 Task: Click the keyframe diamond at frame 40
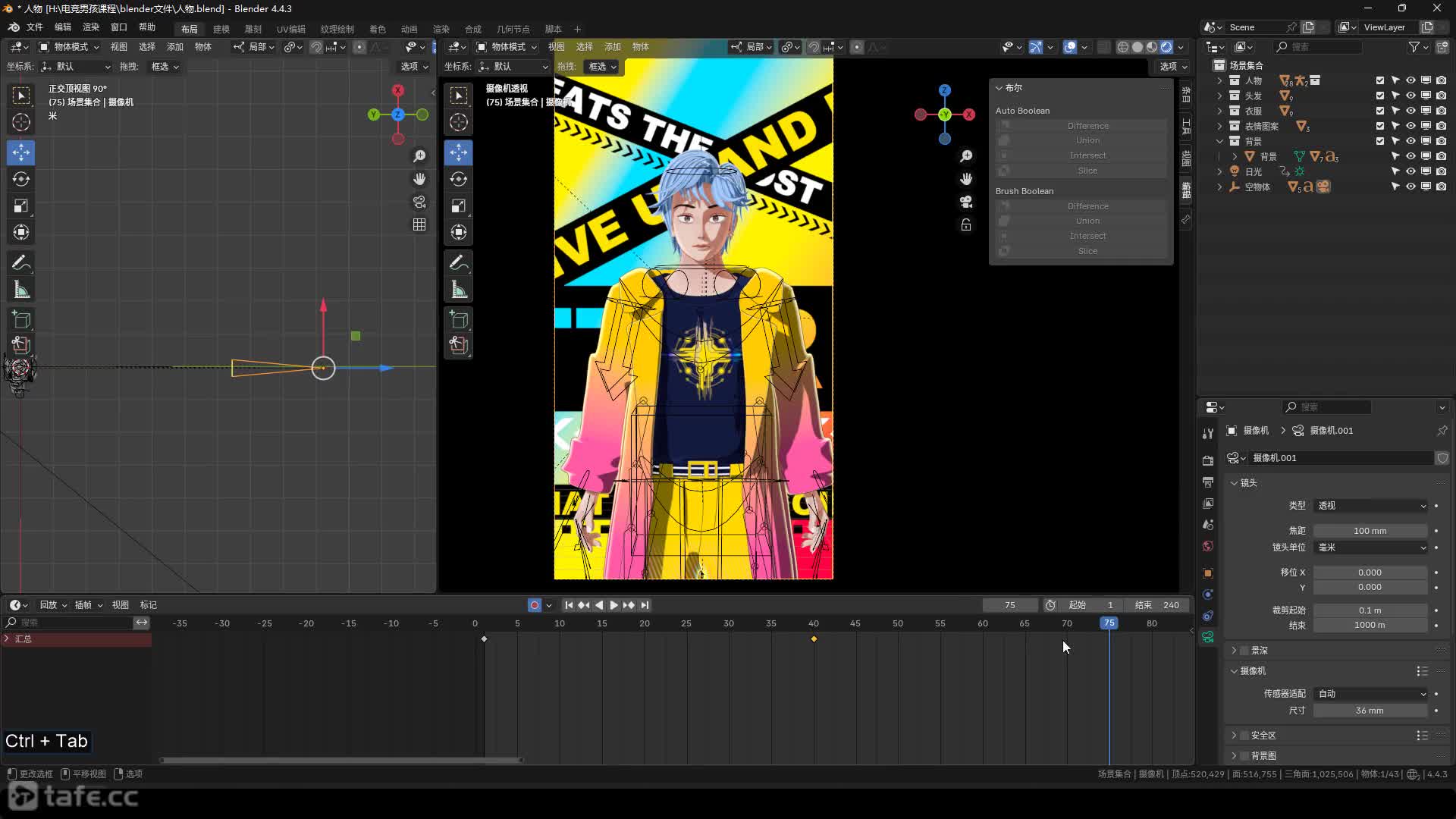click(814, 639)
